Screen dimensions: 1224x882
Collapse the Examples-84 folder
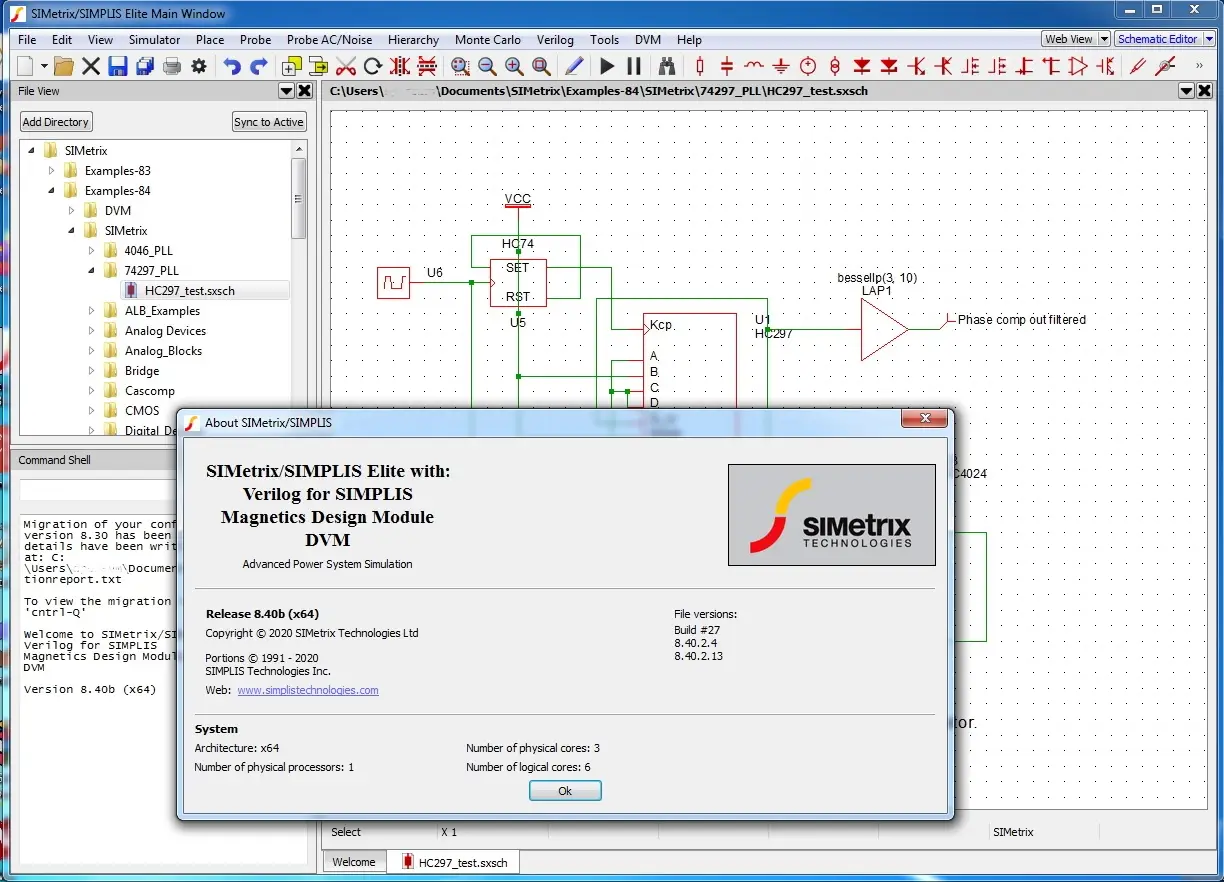coord(52,191)
